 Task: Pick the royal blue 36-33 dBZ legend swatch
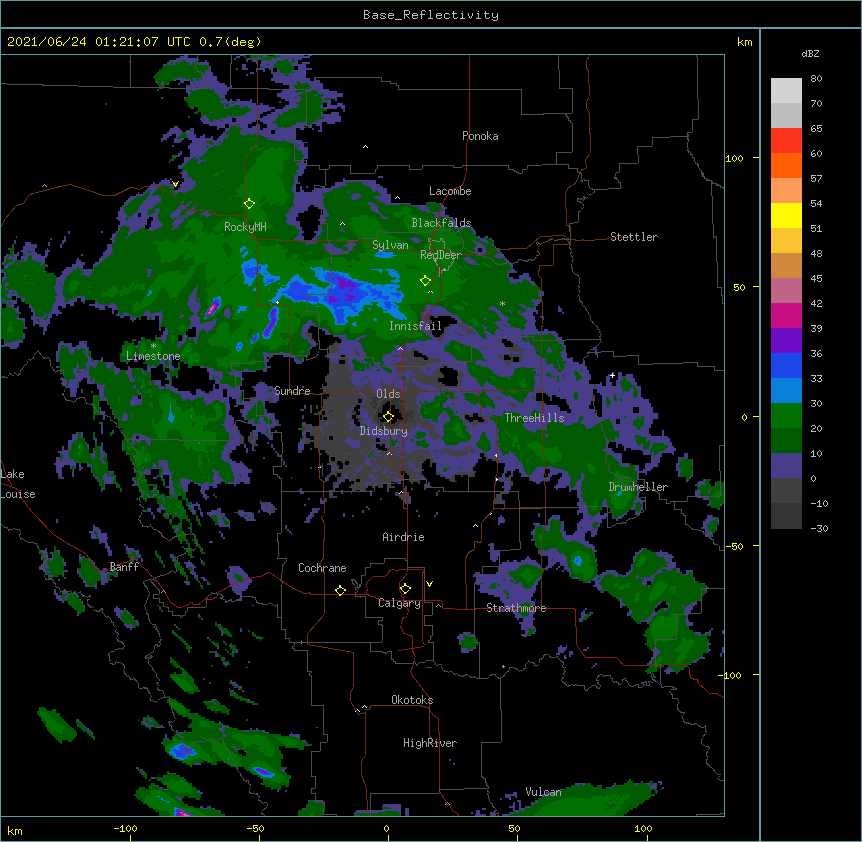click(x=786, y=365)
